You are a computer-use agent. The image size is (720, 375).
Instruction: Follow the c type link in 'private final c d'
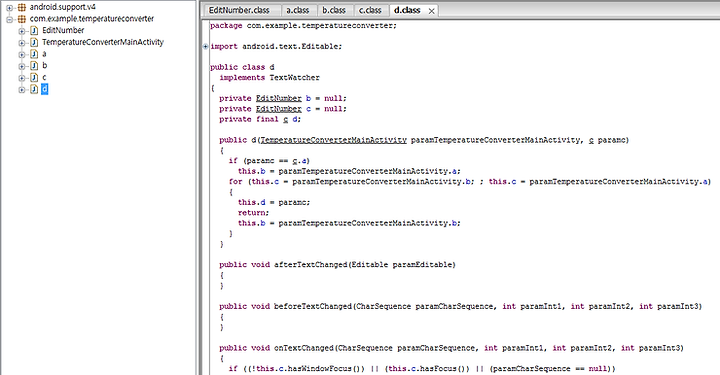click(x=286, y=119)
